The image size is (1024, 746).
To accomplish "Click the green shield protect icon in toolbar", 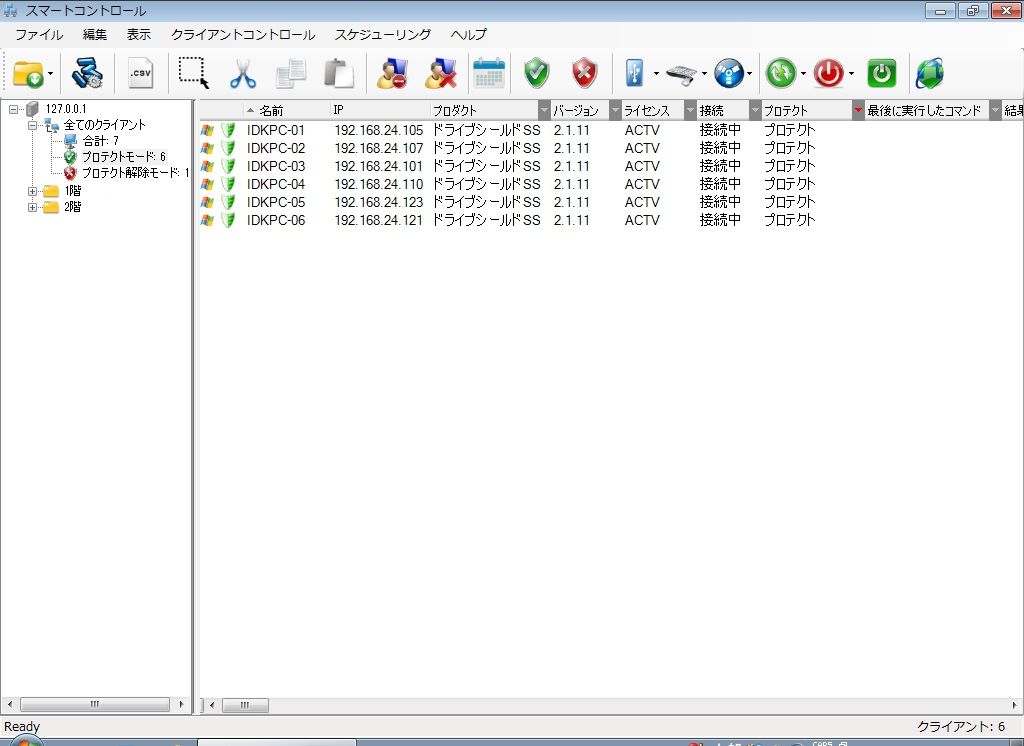I will tap(537, 73).
